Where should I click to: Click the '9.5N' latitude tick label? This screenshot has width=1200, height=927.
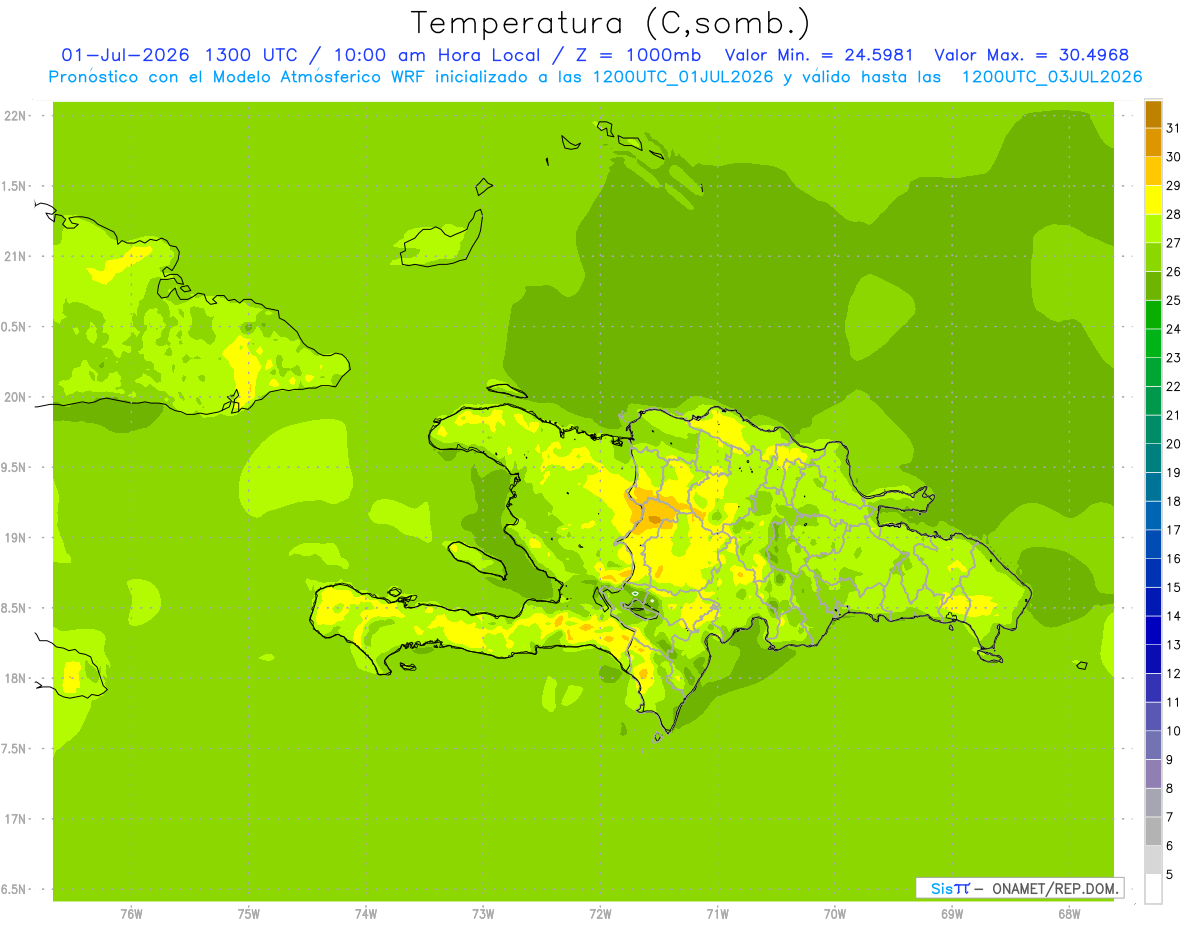[15, 467]
